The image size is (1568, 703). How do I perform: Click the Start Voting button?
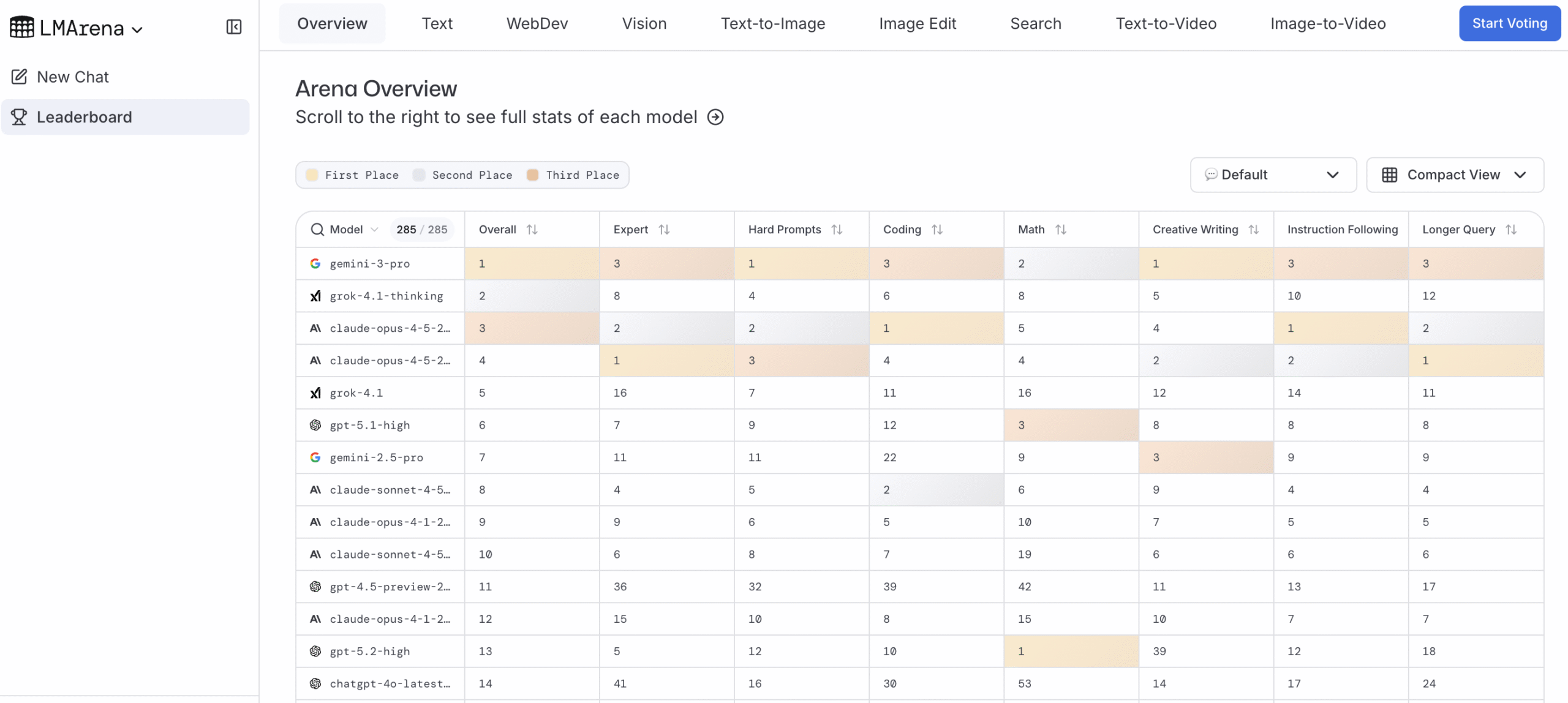pyautogui.click(x=1509, y=23)
